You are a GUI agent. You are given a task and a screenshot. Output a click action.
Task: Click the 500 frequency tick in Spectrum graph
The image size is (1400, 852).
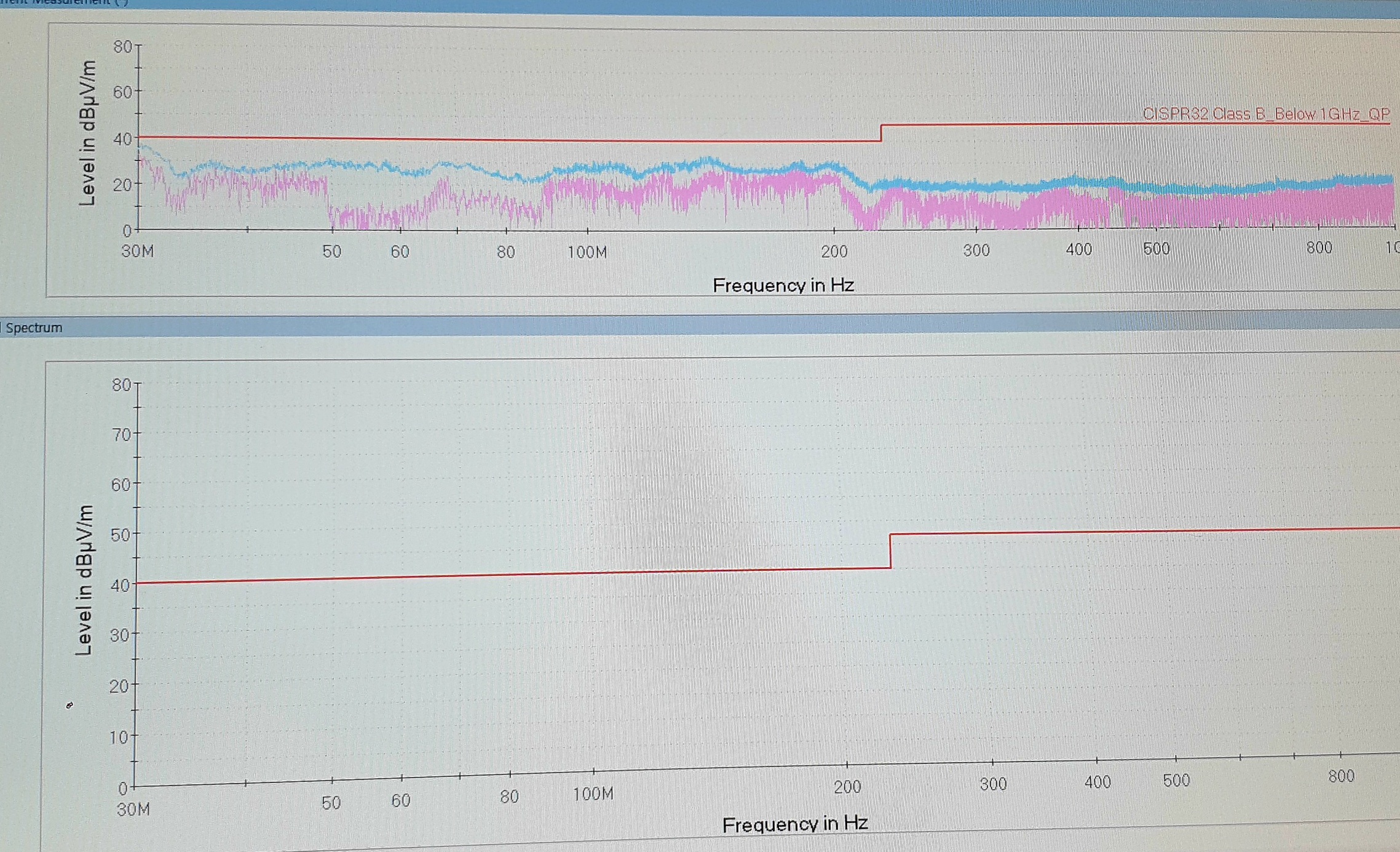click(x=1176, y=781)
